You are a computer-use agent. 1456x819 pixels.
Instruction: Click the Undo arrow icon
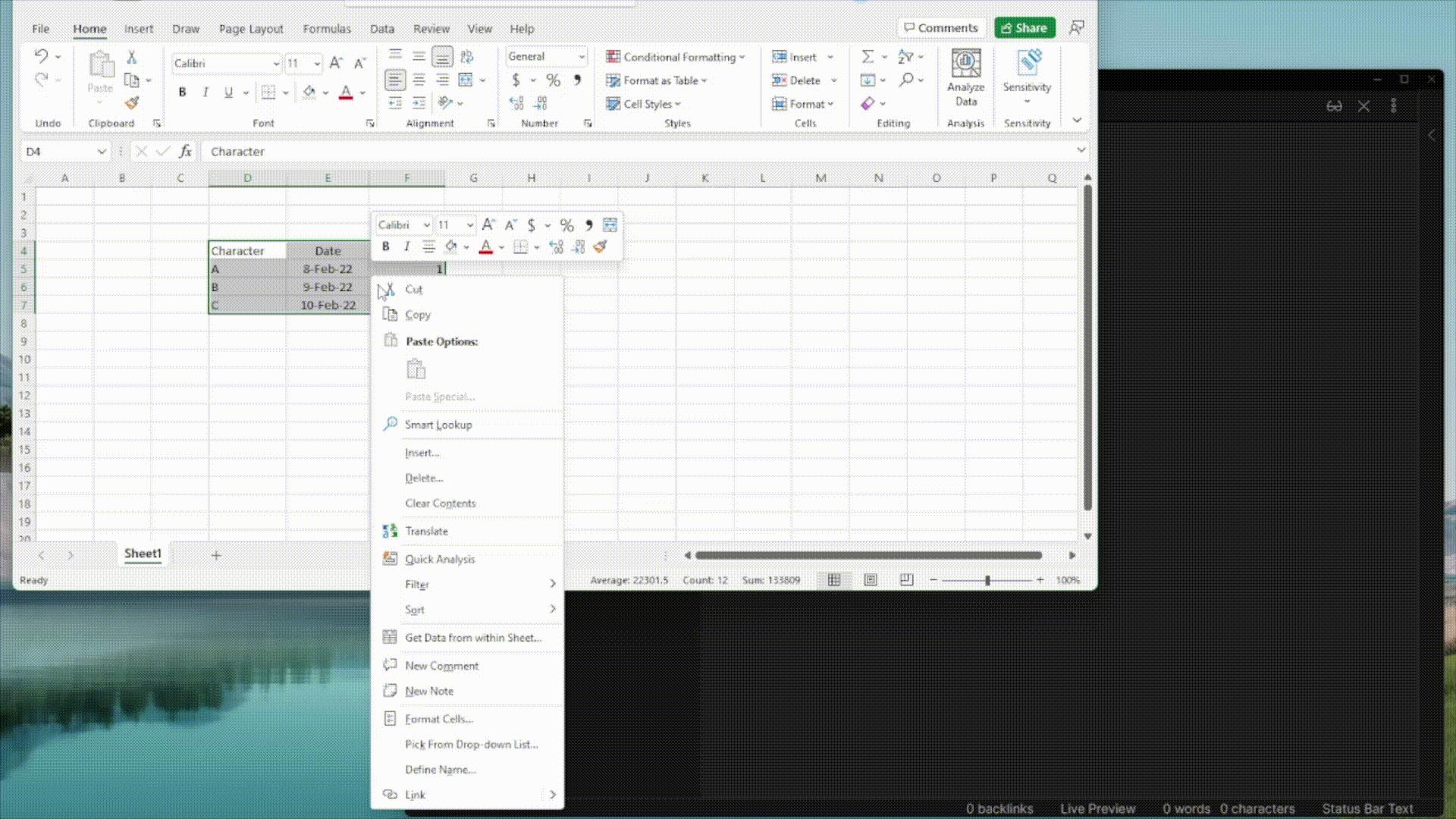tap(41, 56)
